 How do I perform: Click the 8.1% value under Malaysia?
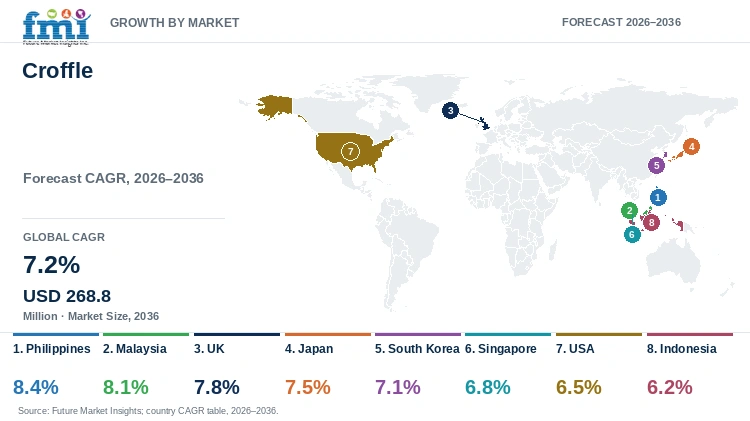tap(126, 387)
